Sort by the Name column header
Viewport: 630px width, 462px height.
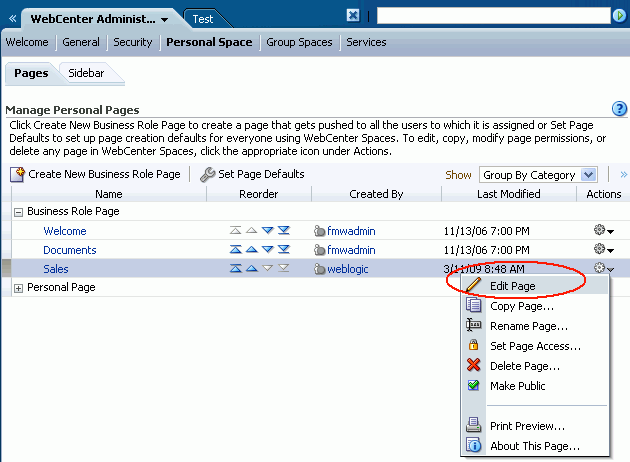pos(109,194)
